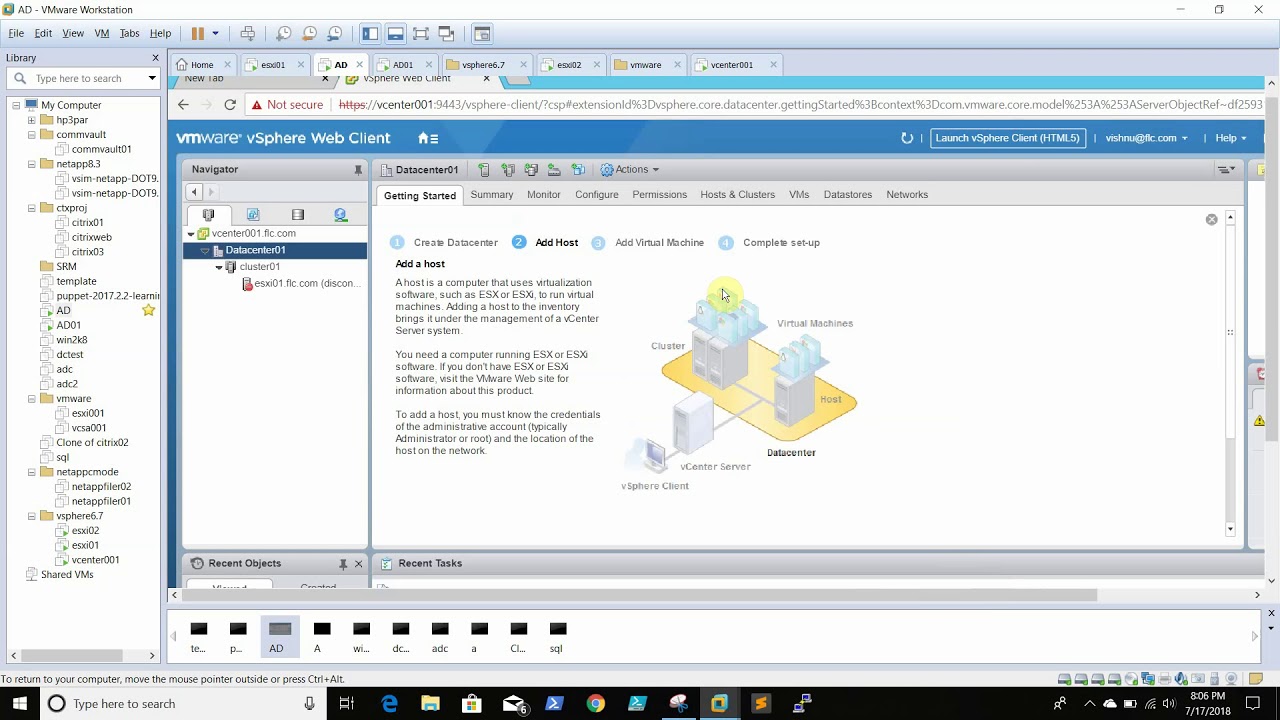Open the vishnu@flc.com user dropdown
This screenshot has height=720, width=1280.
tap(1146, 138)
